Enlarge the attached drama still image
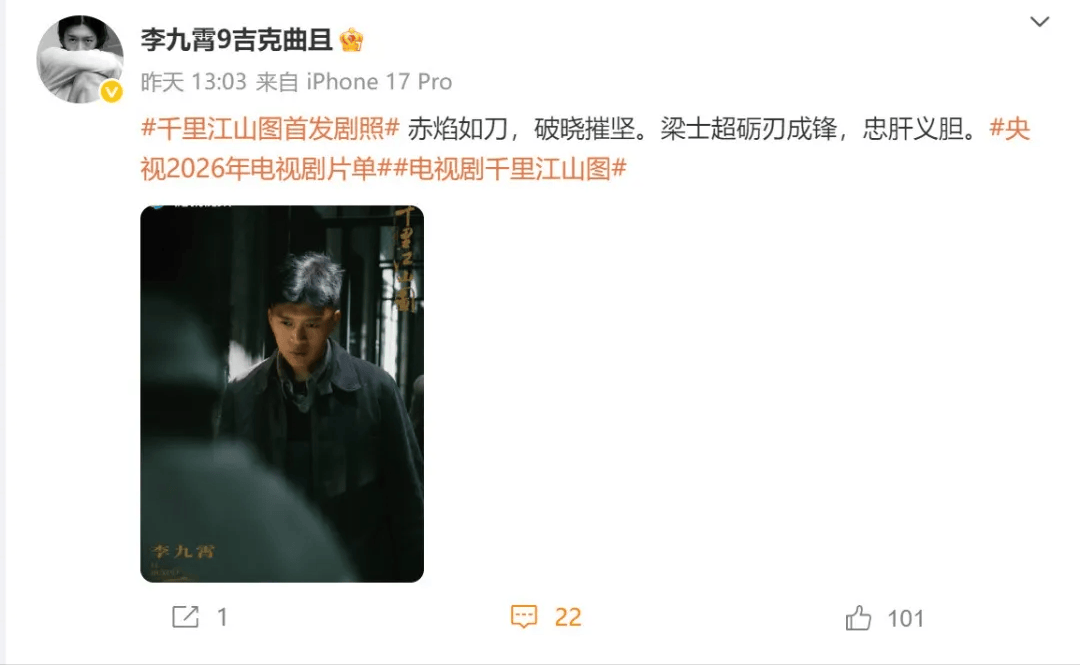The image size is (1080, 665). (x=282, y=393)
